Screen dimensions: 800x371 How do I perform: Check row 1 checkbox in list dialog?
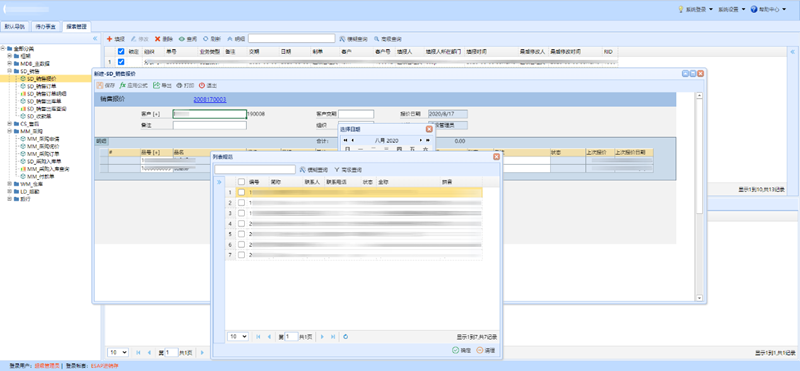pos(241,192)
